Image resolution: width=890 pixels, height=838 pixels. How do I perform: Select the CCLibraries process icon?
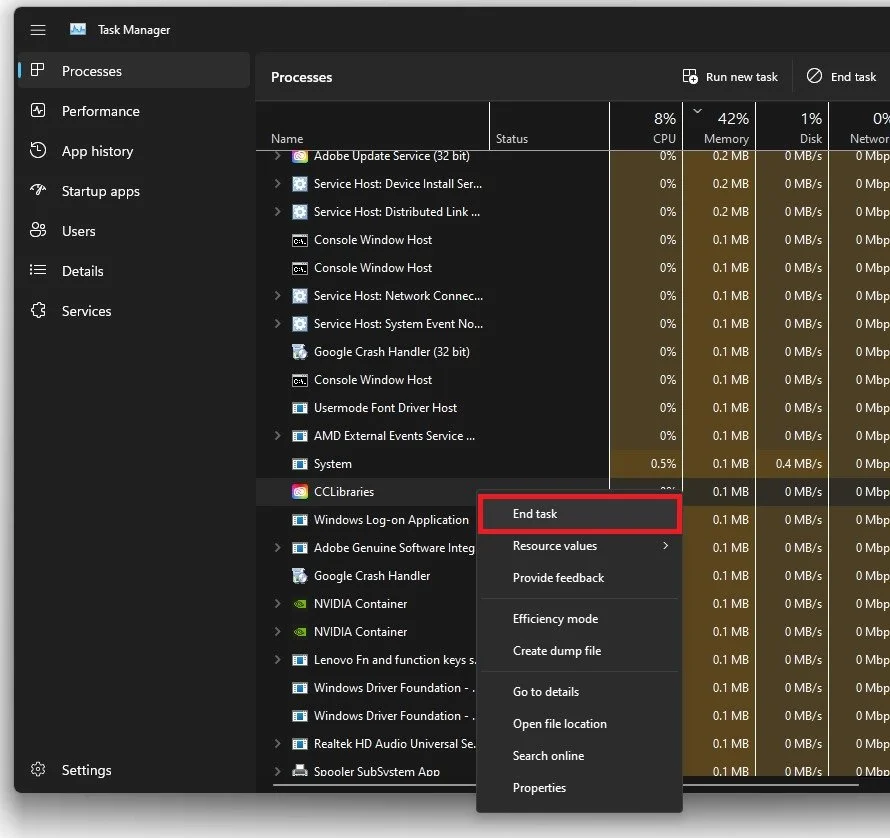pos(300,492)
